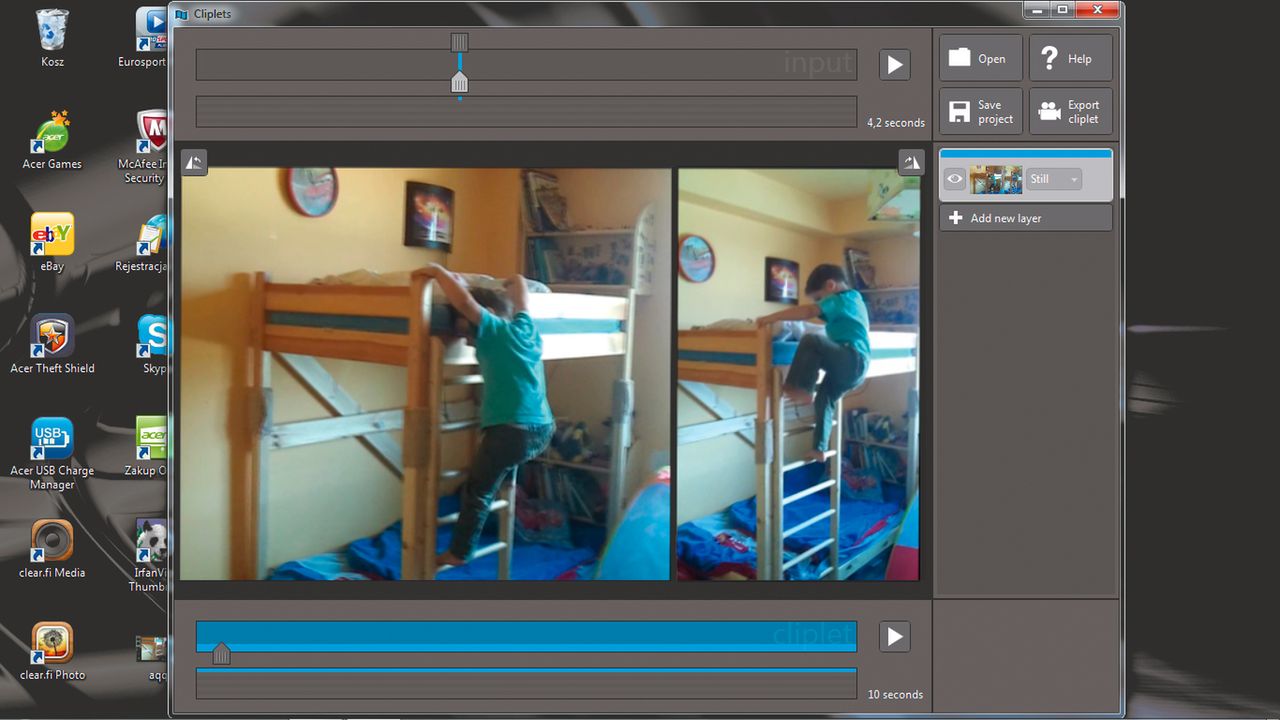Click the cliplet timeline handle
Screen dimensions: 1280x720
coord(222,654)
